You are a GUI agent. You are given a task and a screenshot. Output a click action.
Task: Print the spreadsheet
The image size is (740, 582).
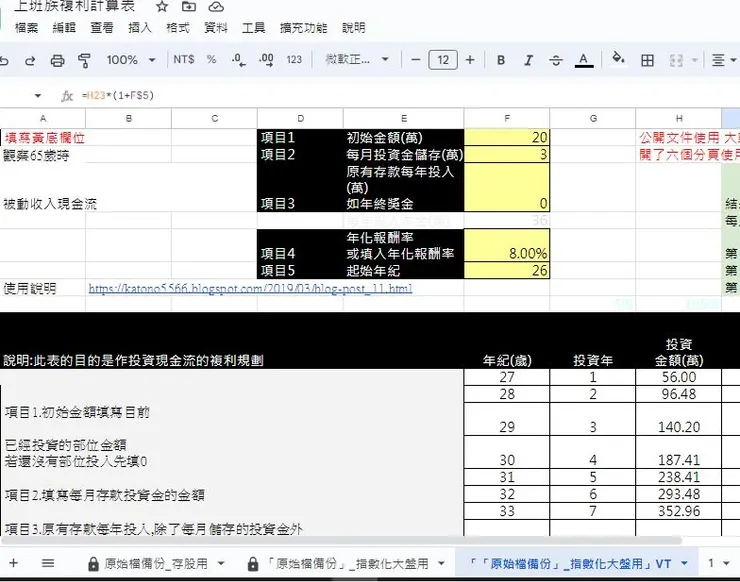[x=57, y=60]
